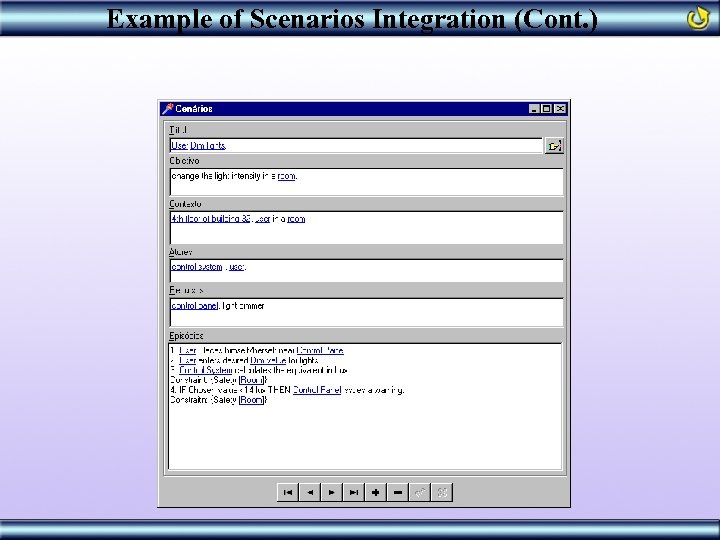The width and height of the screenshot is (720, 540).
Task: Go to the previous scenario record
Action: tap(310, 492)
